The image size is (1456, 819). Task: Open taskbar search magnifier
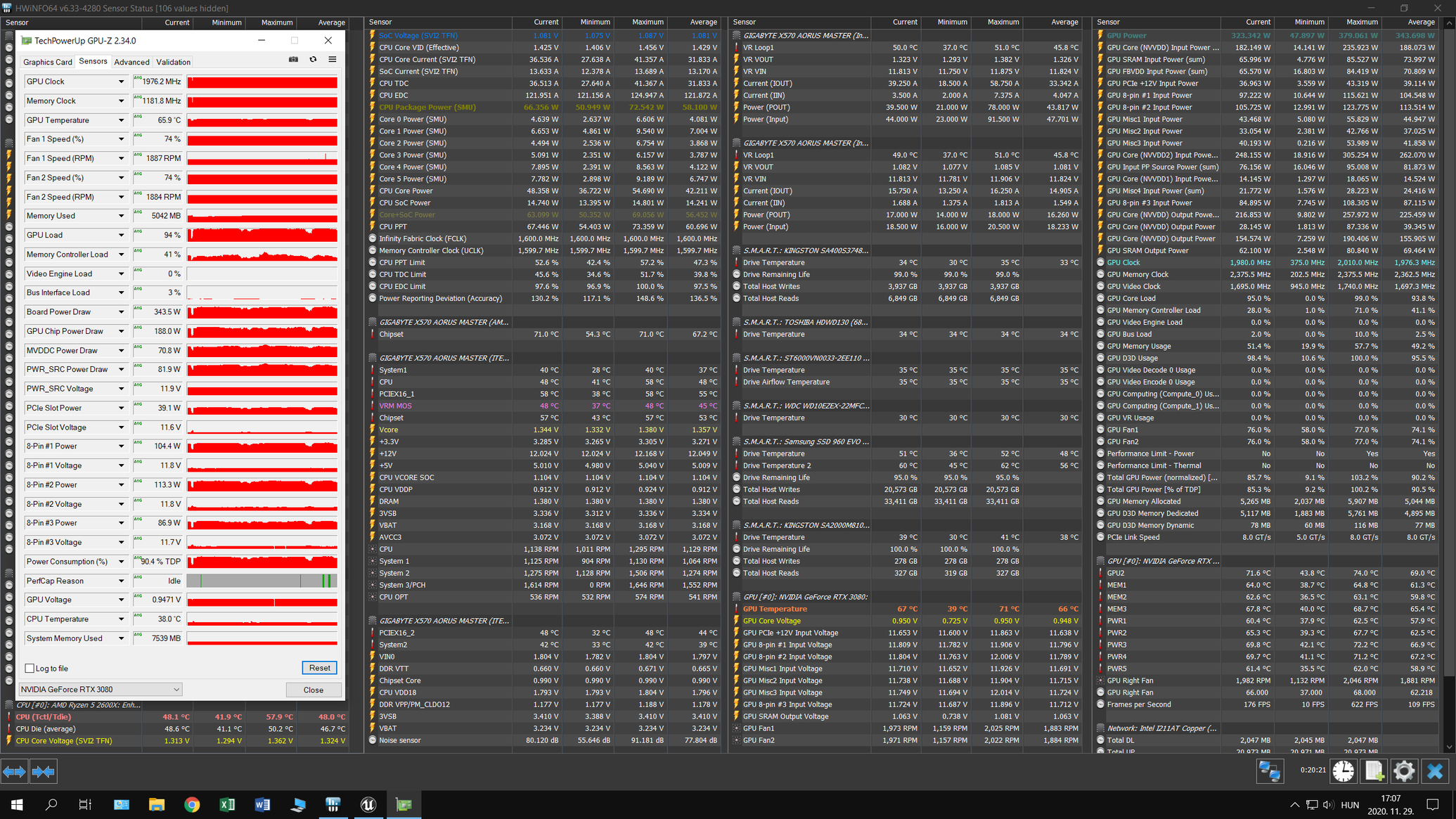coord(51,804)
